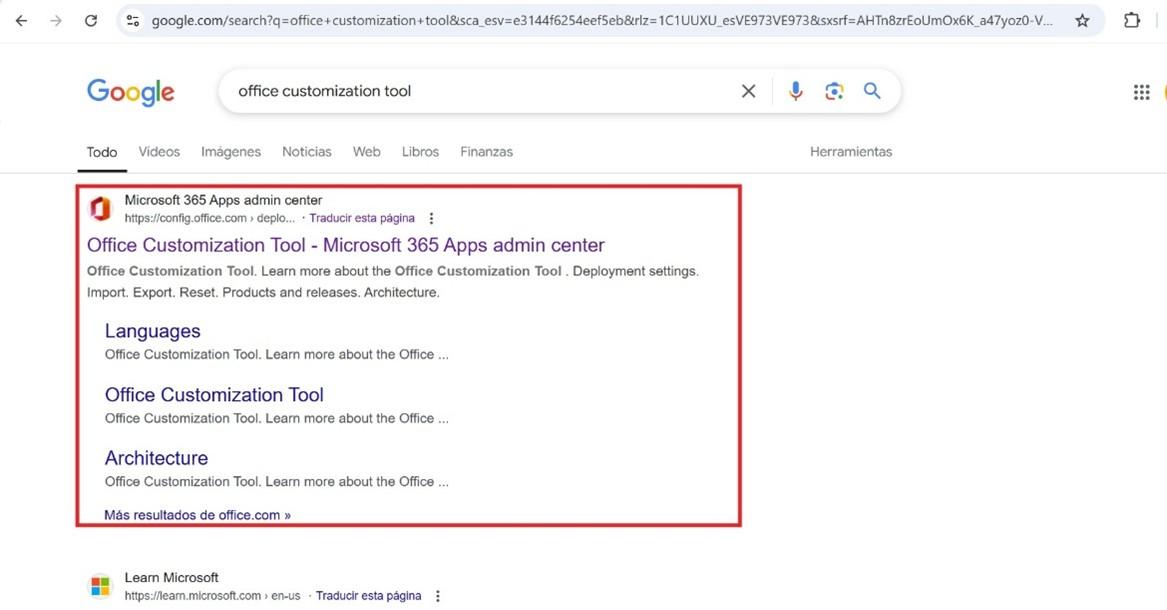Image resolution: width=1167 pixels, height=610 pixels.
Task: Open more options for Microsoft 365 result
Action: click(x=431, y=219)
